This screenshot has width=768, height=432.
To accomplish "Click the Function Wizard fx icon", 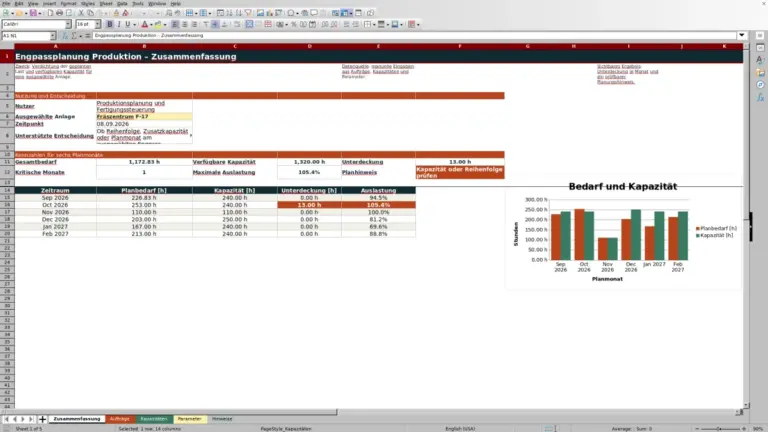I will pos(65,36).
